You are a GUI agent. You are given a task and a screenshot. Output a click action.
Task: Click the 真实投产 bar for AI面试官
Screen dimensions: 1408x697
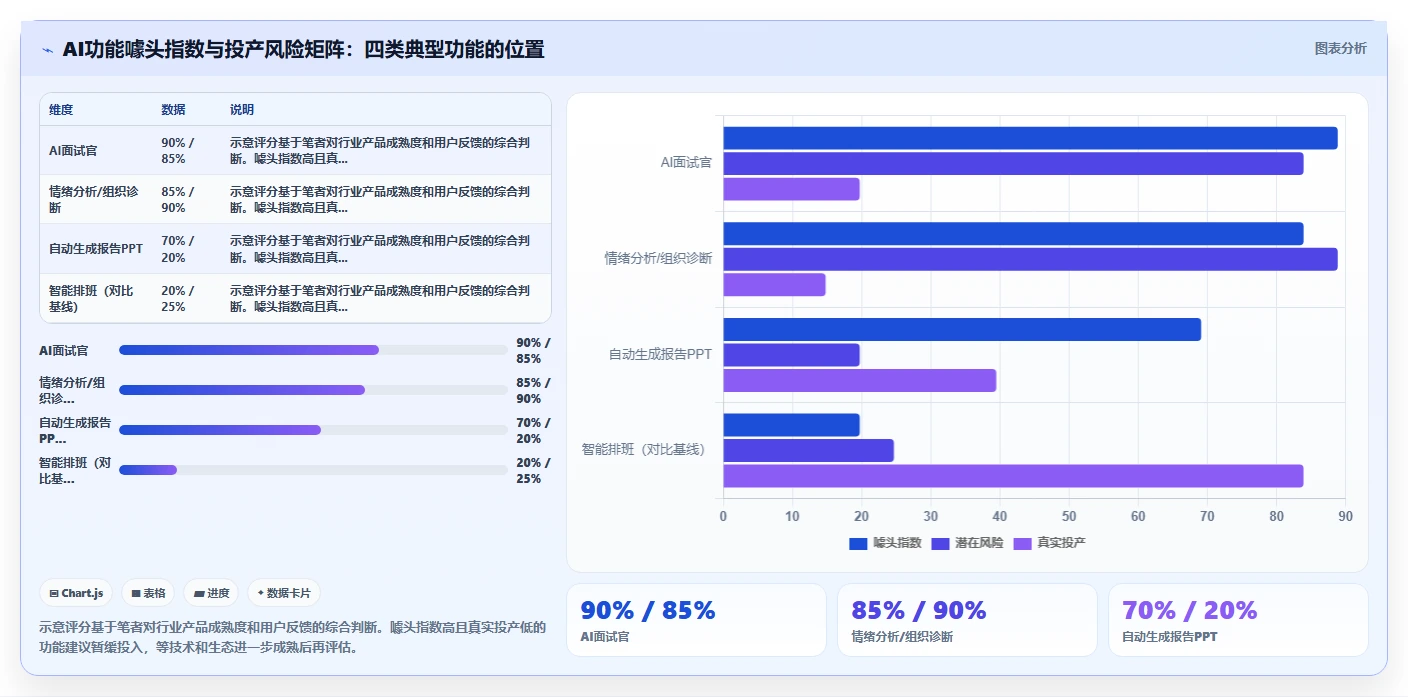tap(791, 189)
